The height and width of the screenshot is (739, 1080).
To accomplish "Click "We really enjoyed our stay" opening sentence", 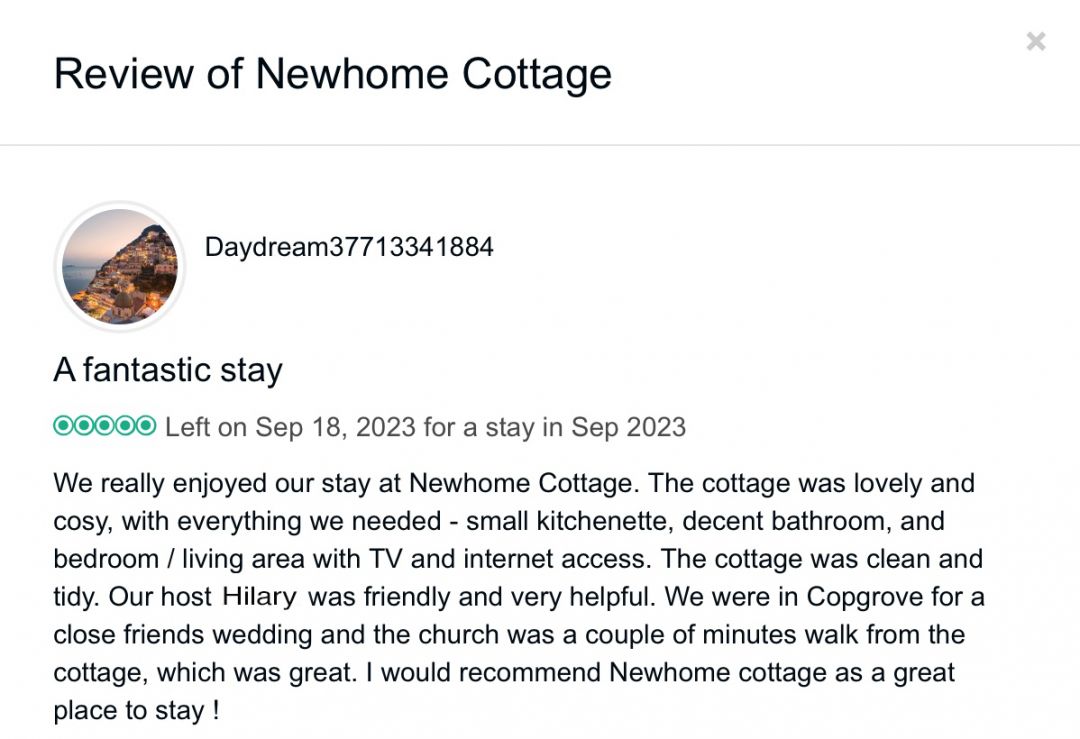I will tap(230, 484).
